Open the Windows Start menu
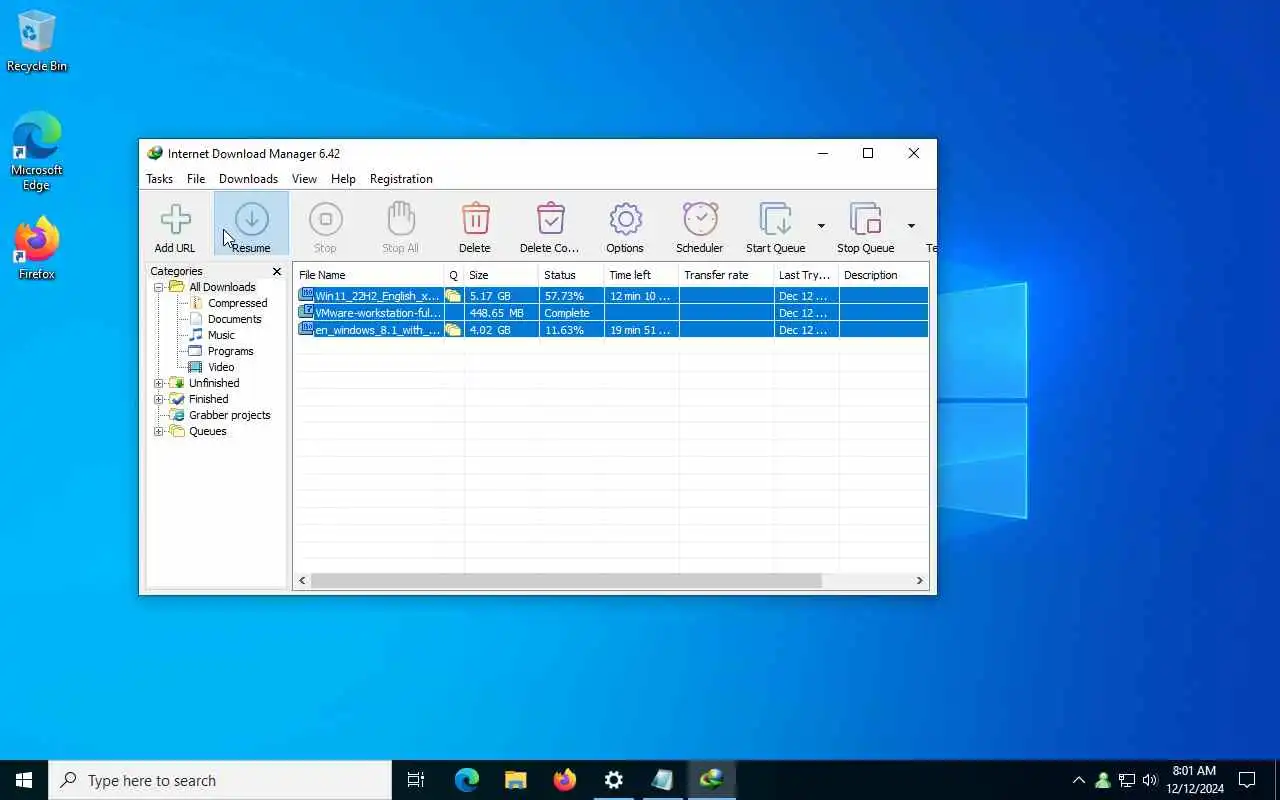This screenshot has width=1280, height=800. (x=24, y=780)
